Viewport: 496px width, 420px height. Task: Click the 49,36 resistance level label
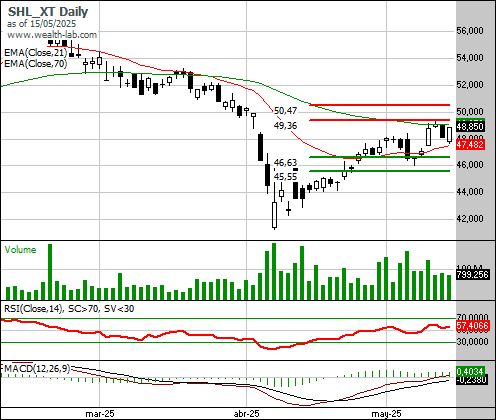pos(285,126)
